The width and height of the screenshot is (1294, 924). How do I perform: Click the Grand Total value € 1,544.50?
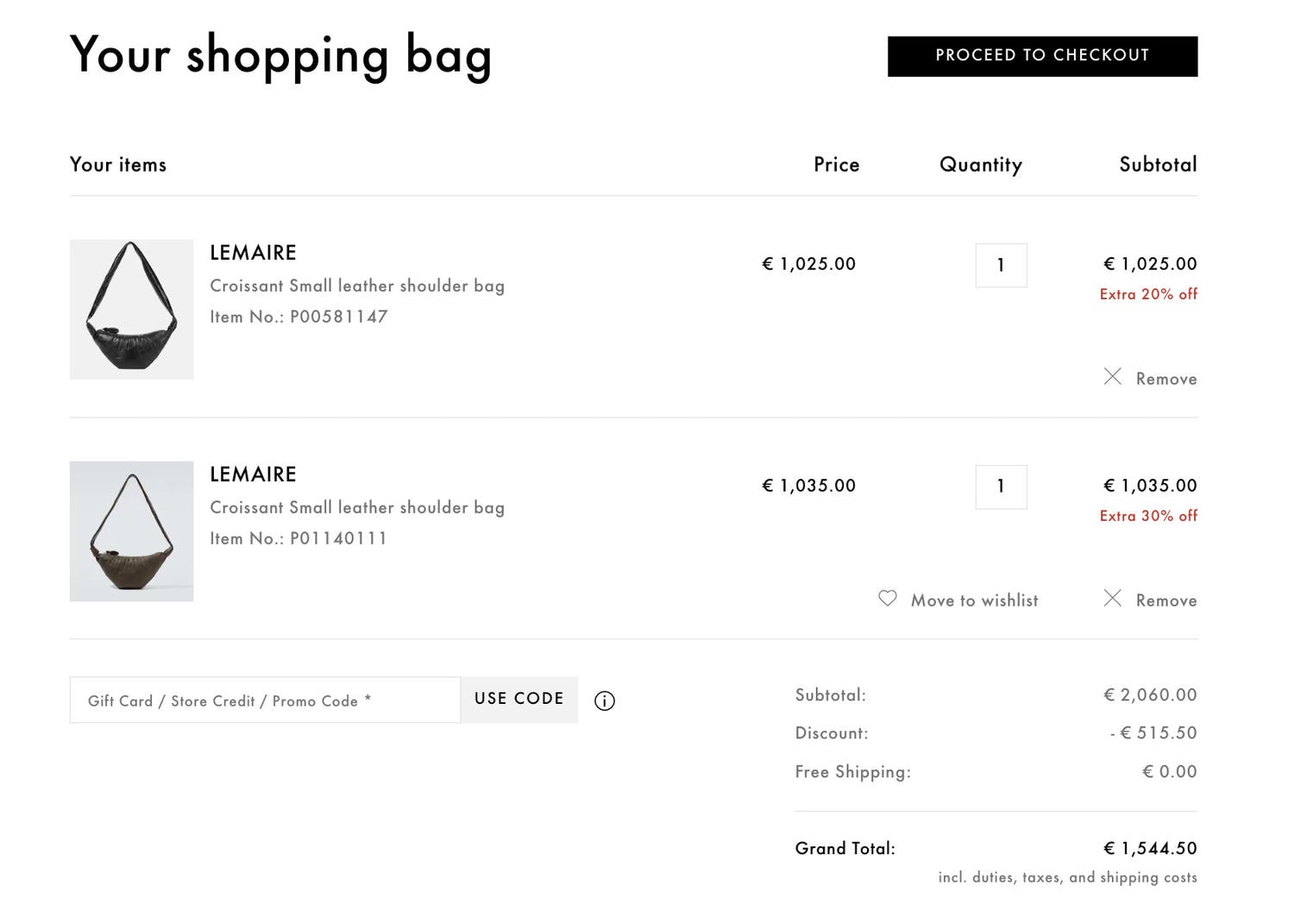(1150, 848)
